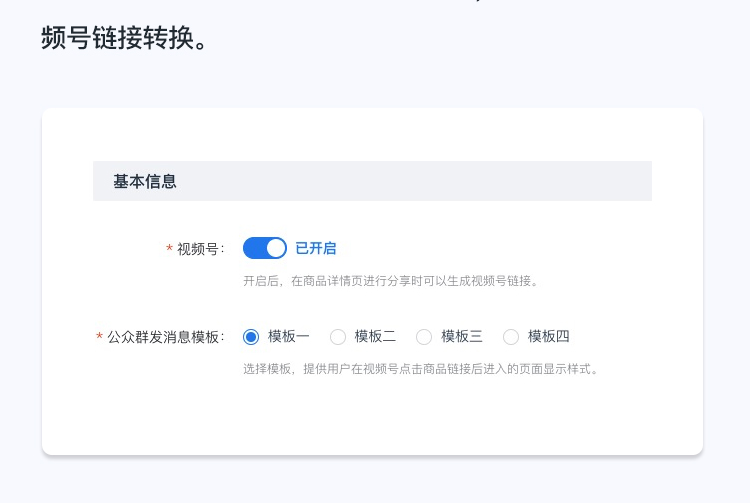Click the 模板一 option label text

pos(289,337)
